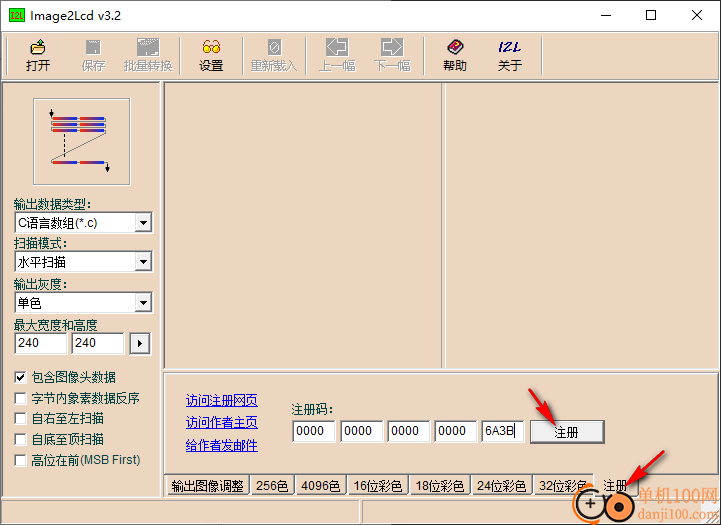The width and height of the screenshot is (721, 525).
Task: Open the 访问作者主页 link
Action: 222,422
